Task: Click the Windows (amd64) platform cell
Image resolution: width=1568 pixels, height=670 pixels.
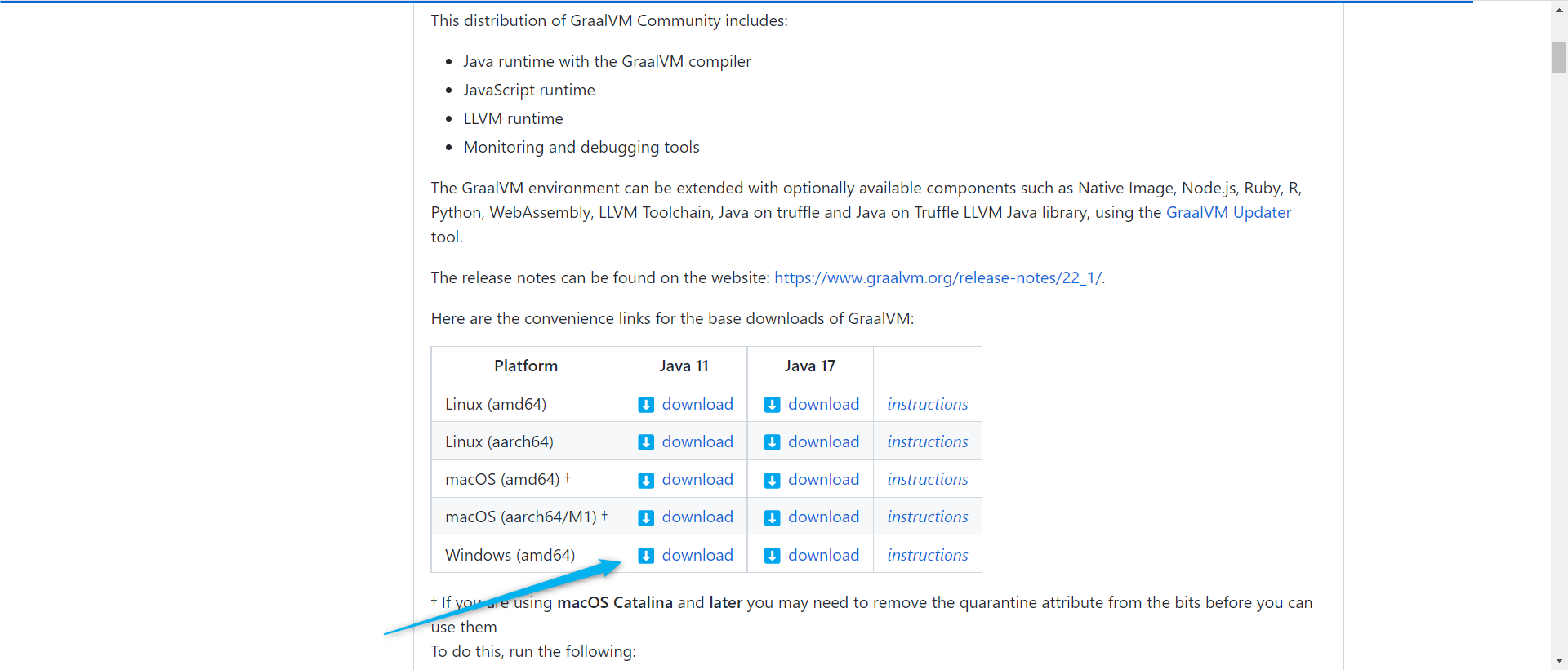Action: point(526,555)
